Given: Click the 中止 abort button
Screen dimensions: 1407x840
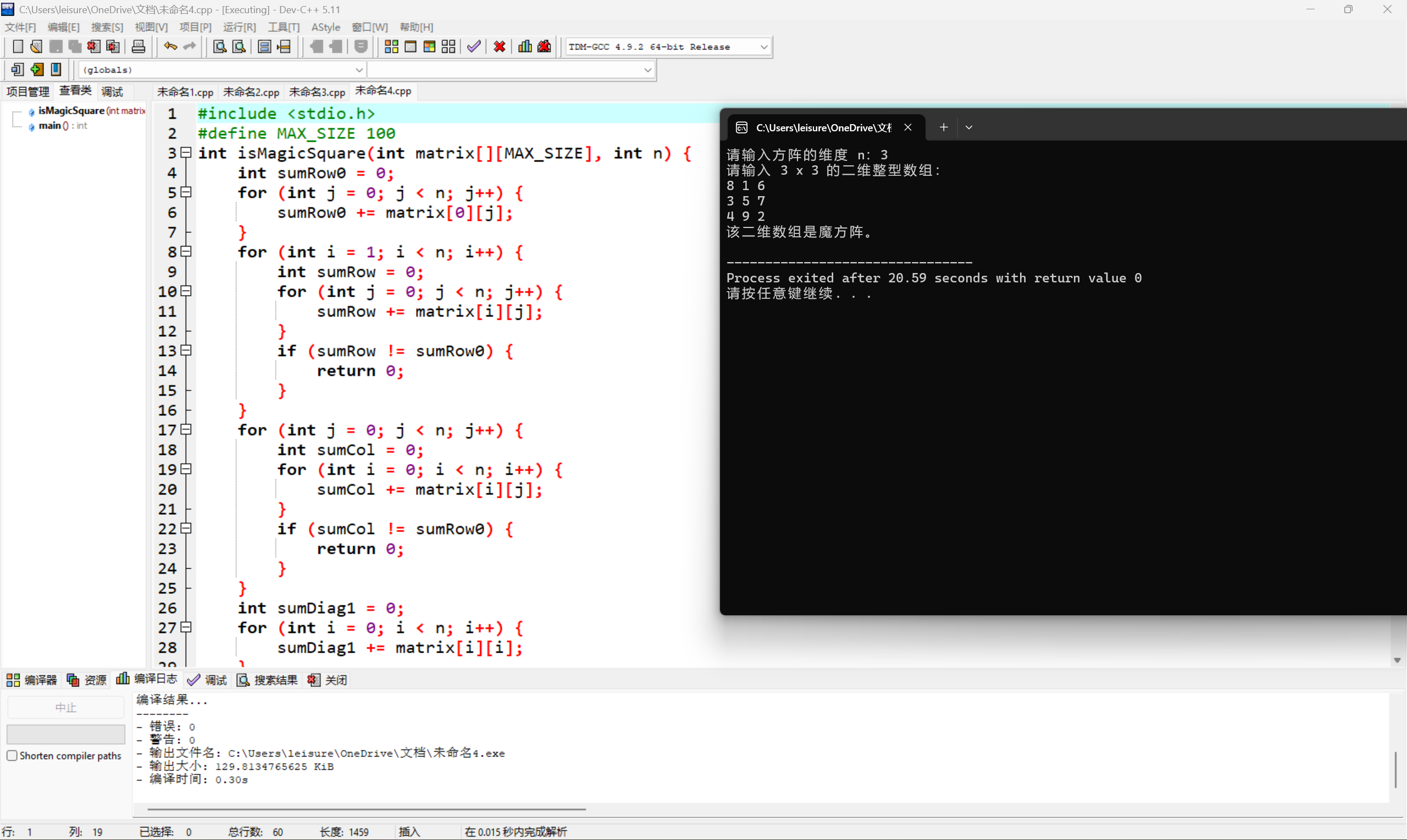Looking at the screenshot, I should tap(66, 707).
